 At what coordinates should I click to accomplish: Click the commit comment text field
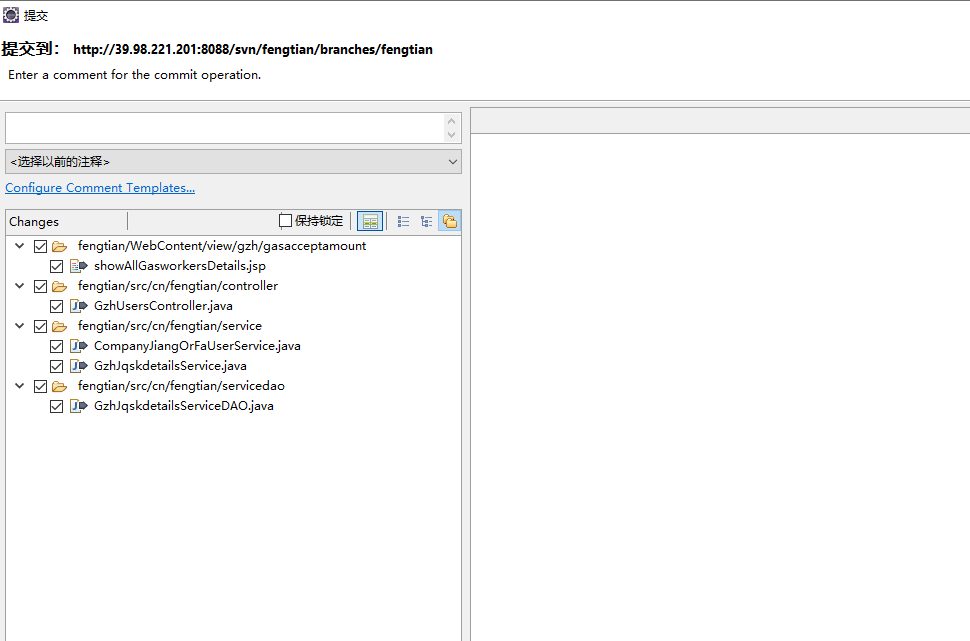(224, 128)
